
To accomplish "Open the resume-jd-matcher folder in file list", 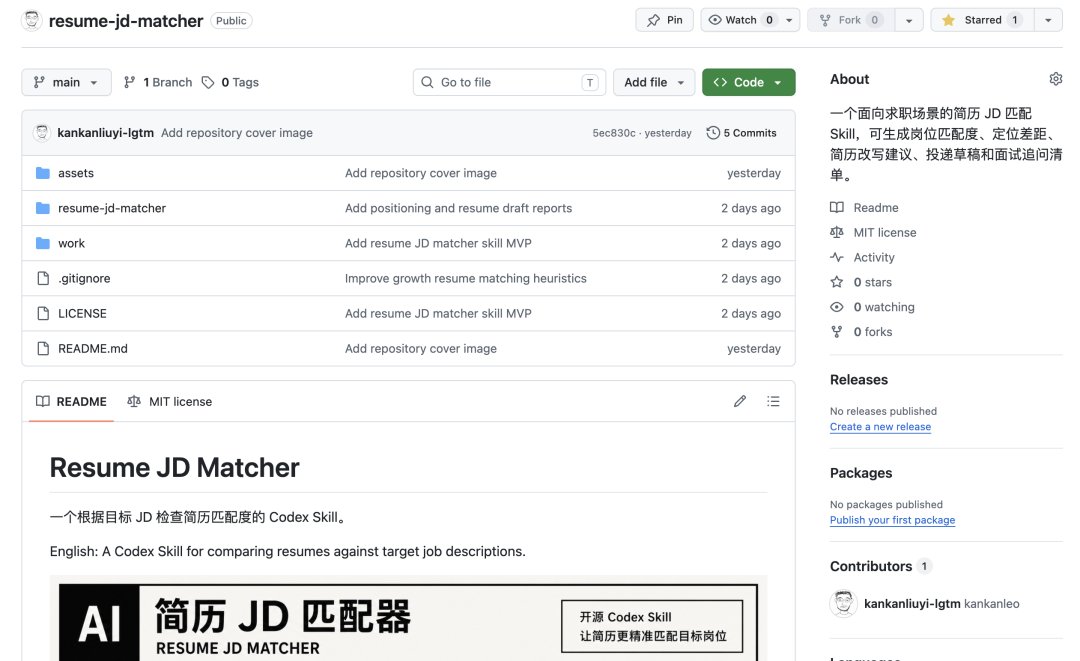I will (112, 208).
